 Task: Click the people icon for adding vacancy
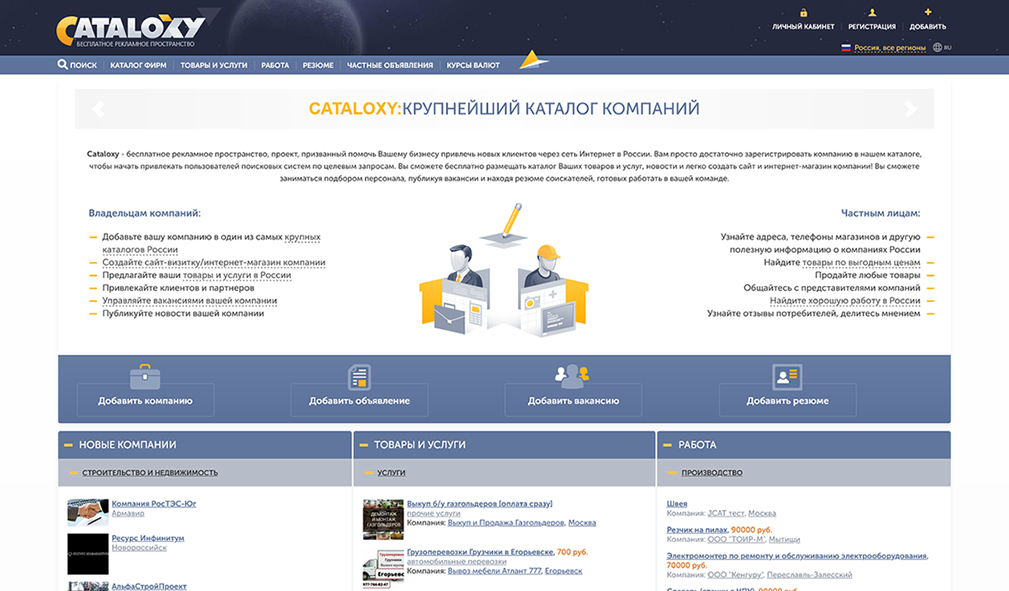click(572, 376)
